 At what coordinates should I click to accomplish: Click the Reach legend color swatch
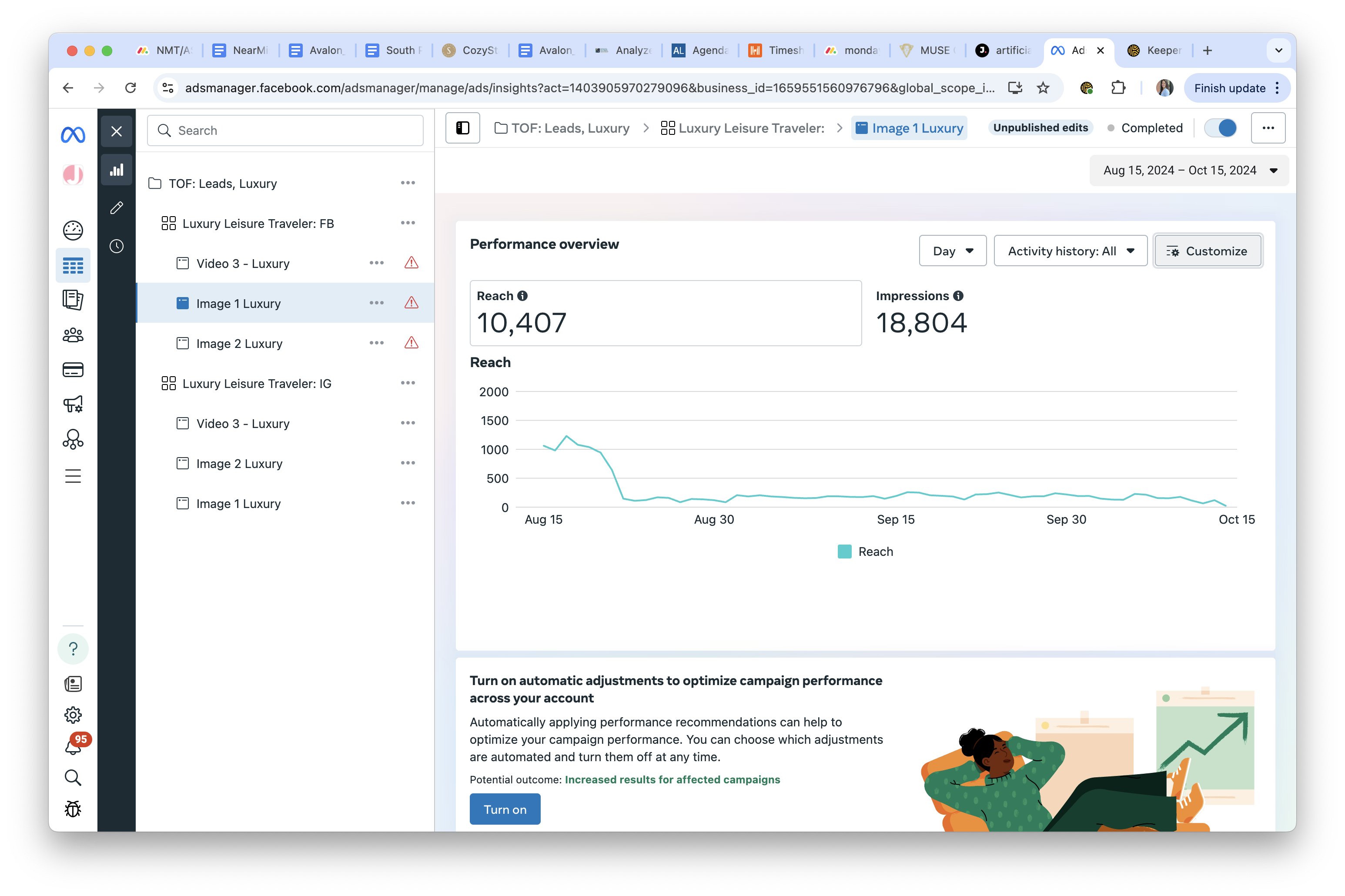coord(844,552)
